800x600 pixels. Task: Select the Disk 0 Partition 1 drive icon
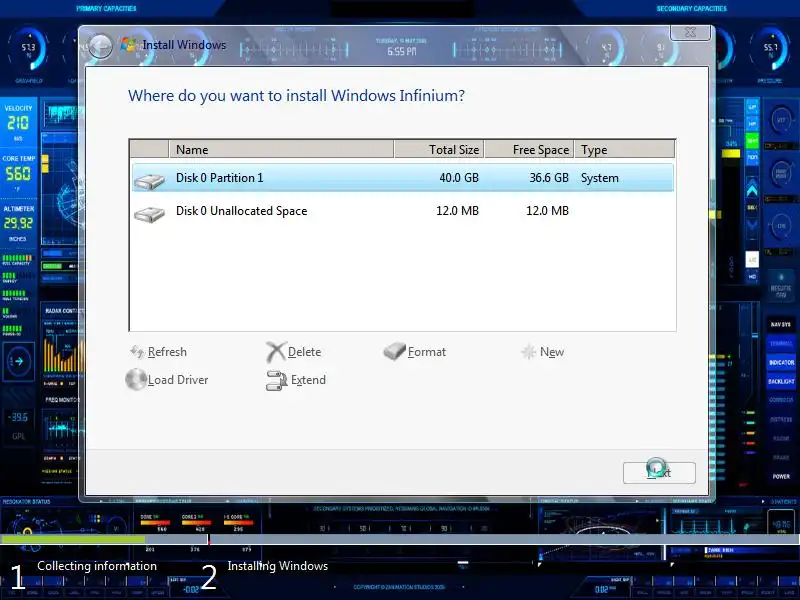click(x=149, y=181)
